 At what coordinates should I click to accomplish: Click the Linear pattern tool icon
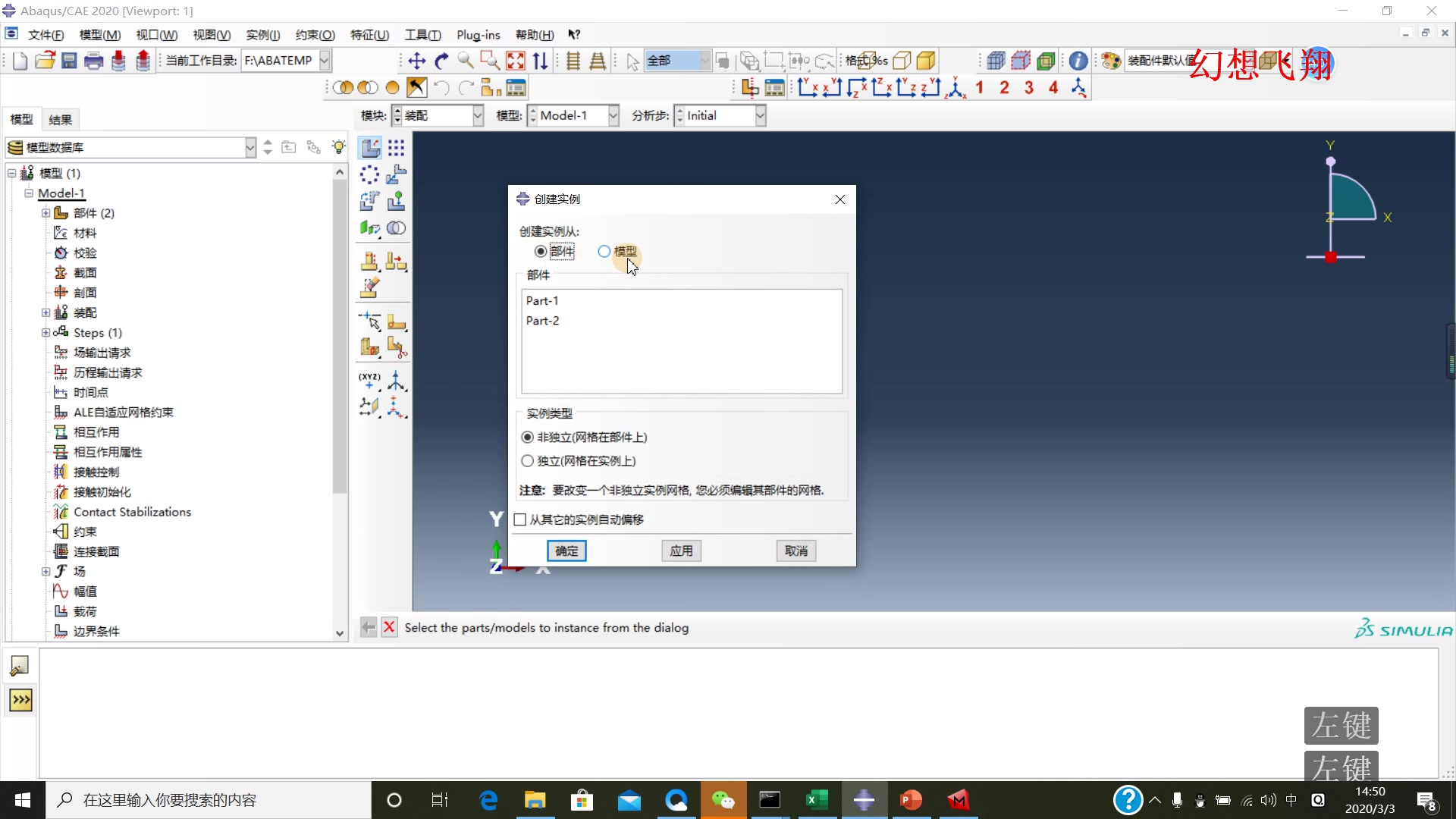tap(396, 148)
